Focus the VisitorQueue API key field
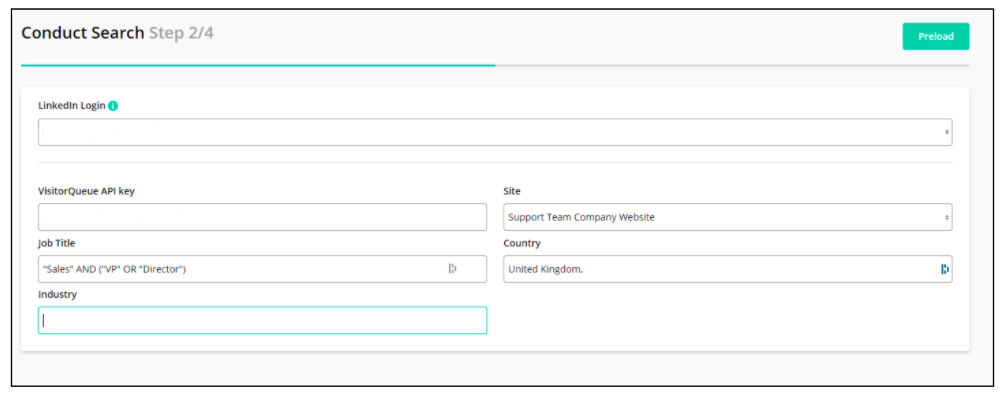 (x=263, y=217)
